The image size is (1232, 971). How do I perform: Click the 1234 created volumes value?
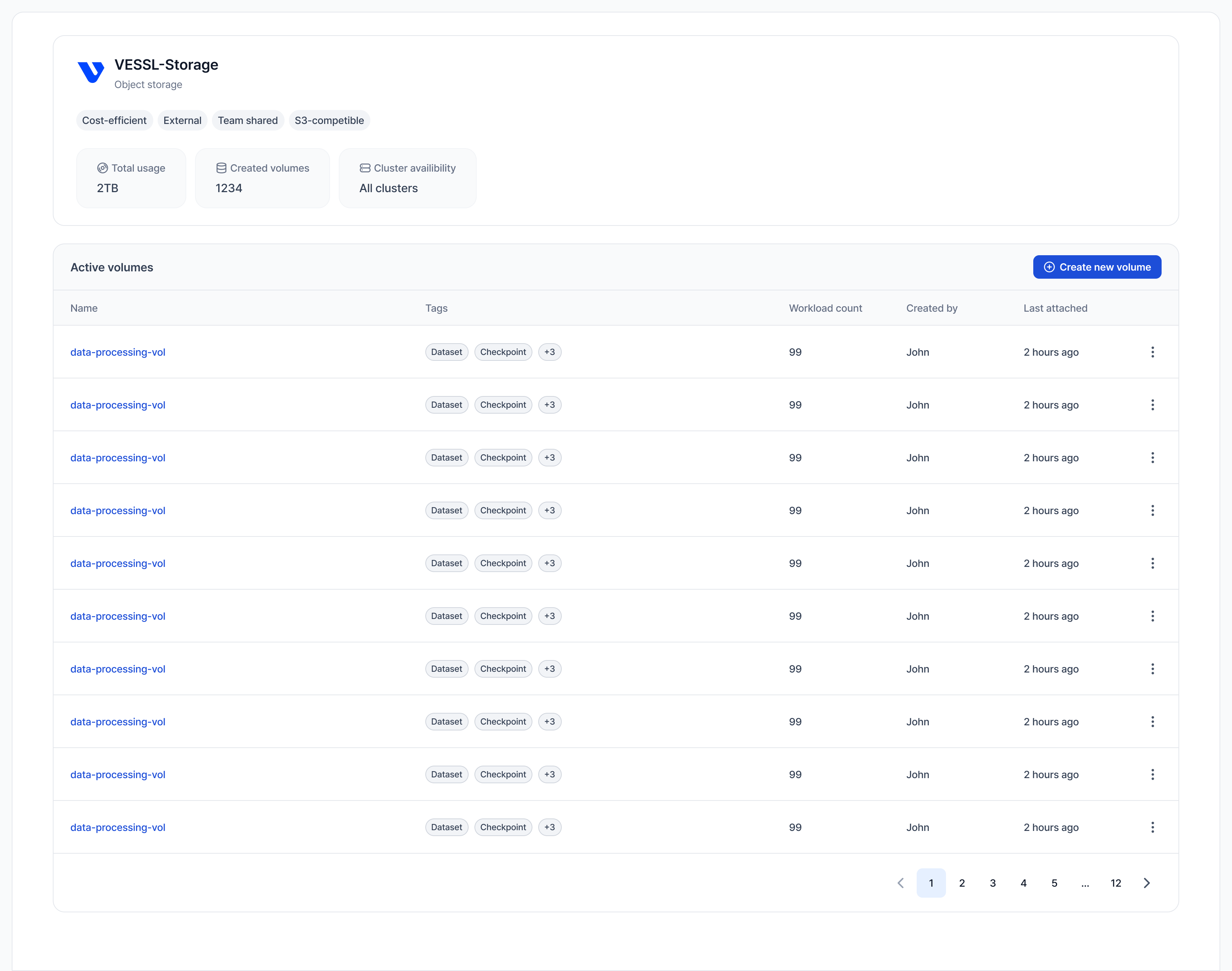tap(228, 188)
